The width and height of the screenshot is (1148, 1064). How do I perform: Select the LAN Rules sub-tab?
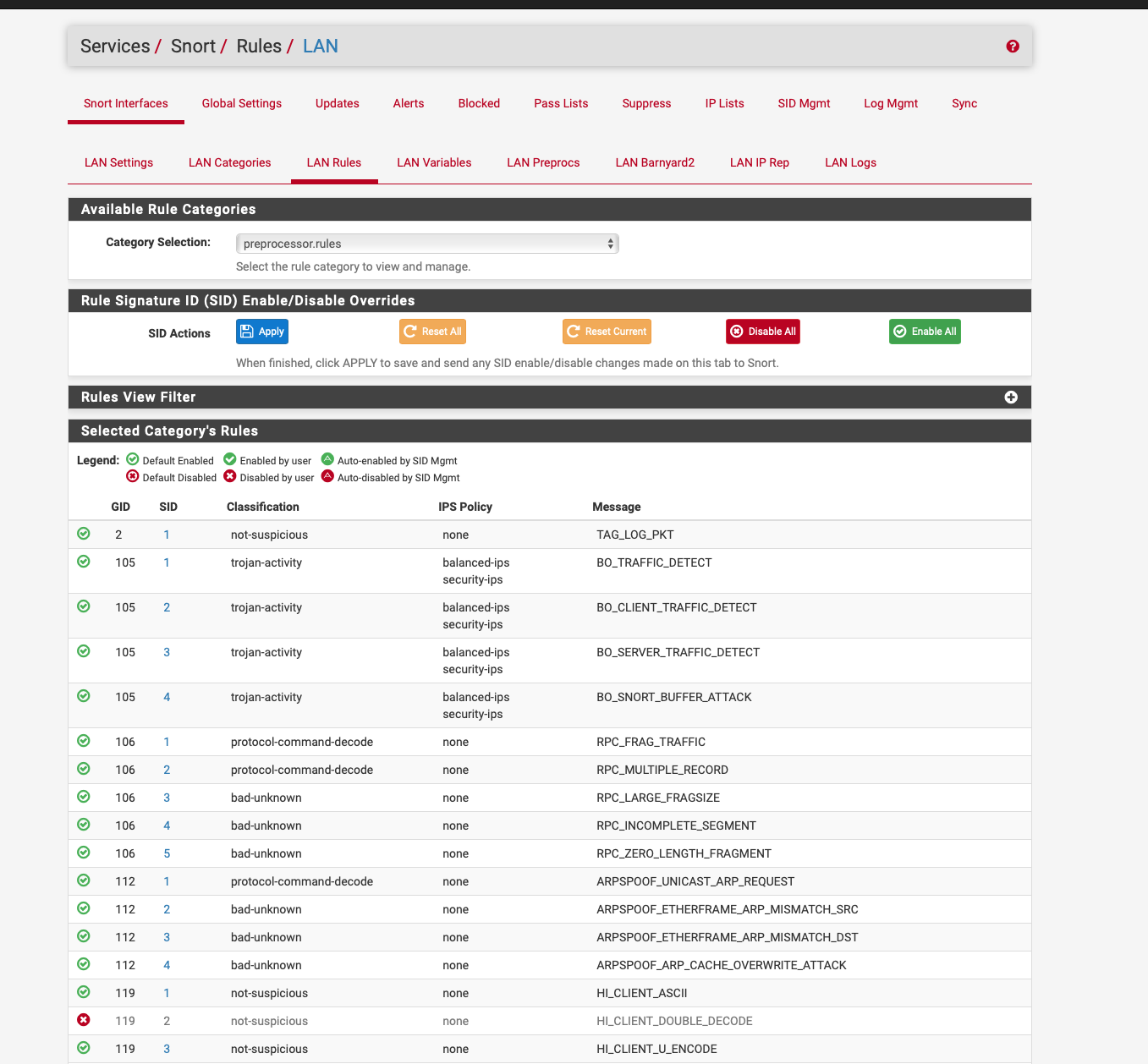334,162
